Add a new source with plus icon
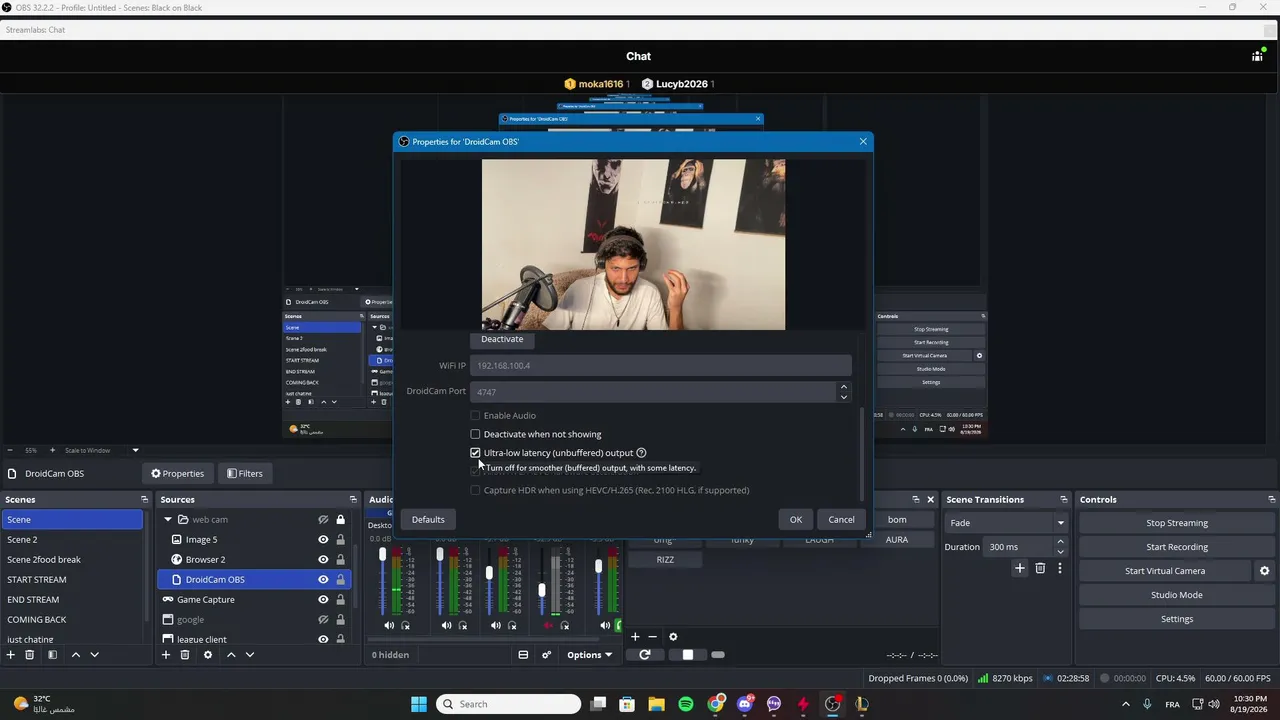1280x720 pixels. coord(166,655)
